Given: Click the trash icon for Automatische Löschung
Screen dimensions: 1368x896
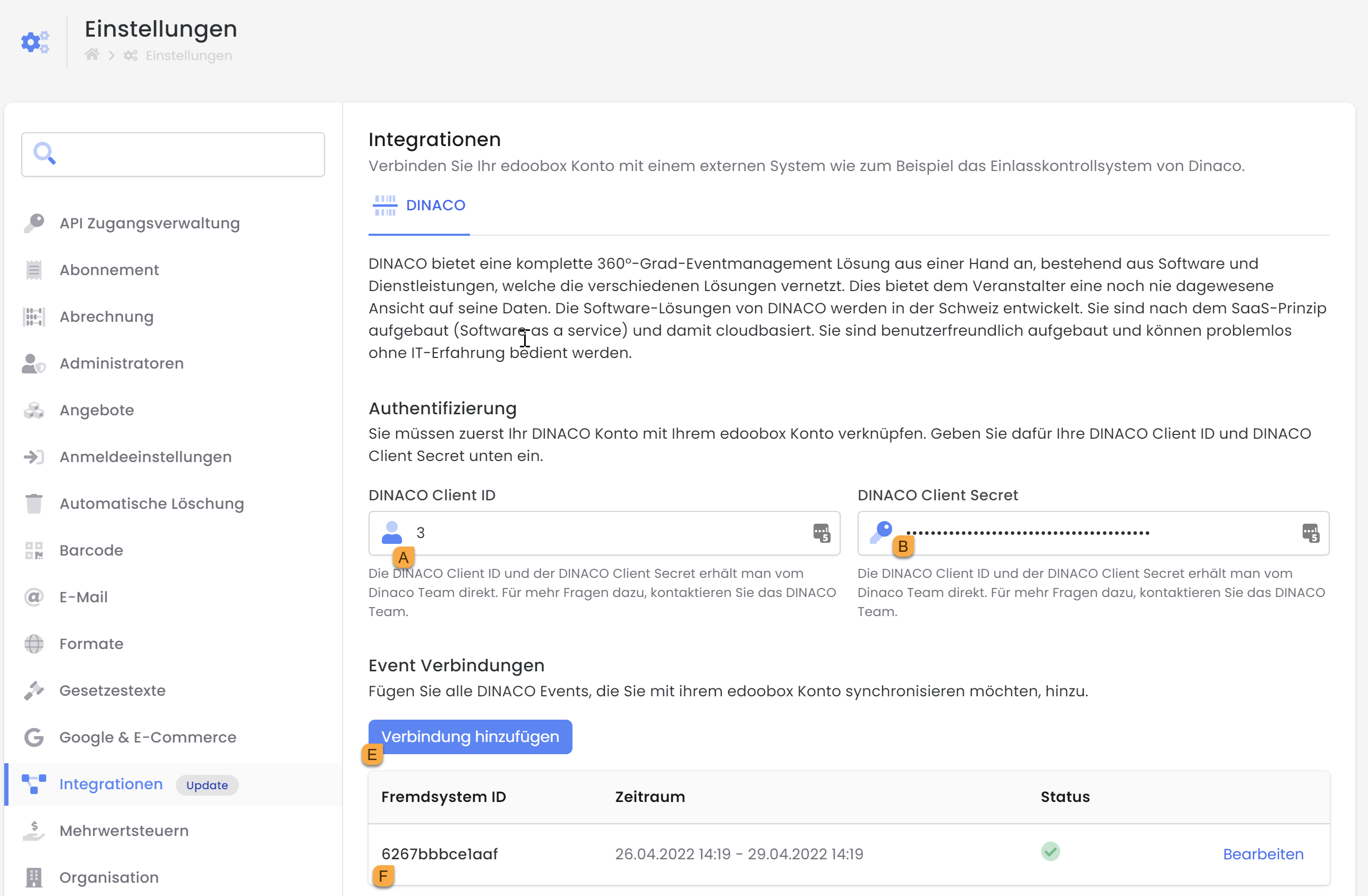Looking at the screenshot, I should 34,504.
